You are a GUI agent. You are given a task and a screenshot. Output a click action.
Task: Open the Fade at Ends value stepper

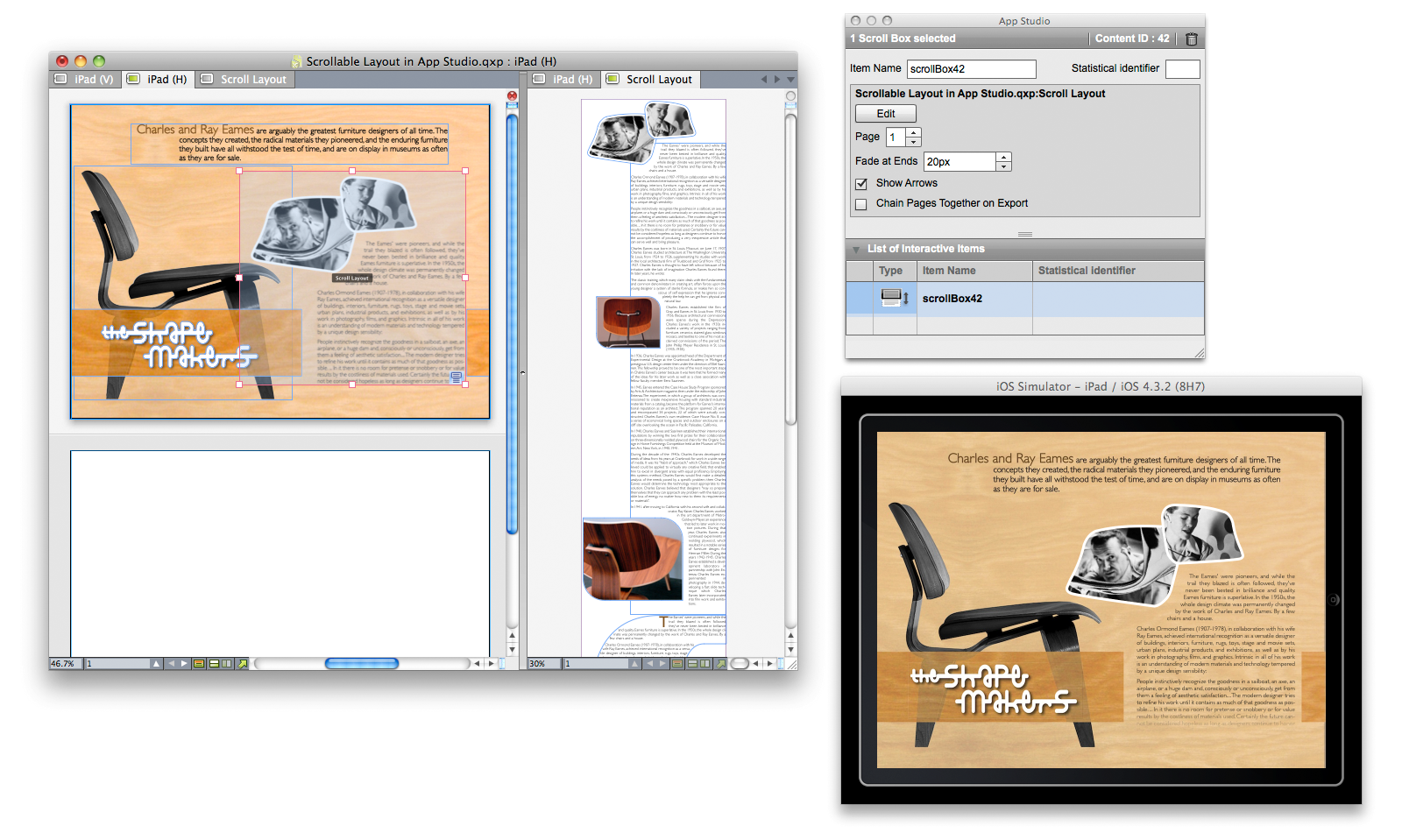click(x=1003, y=161)
